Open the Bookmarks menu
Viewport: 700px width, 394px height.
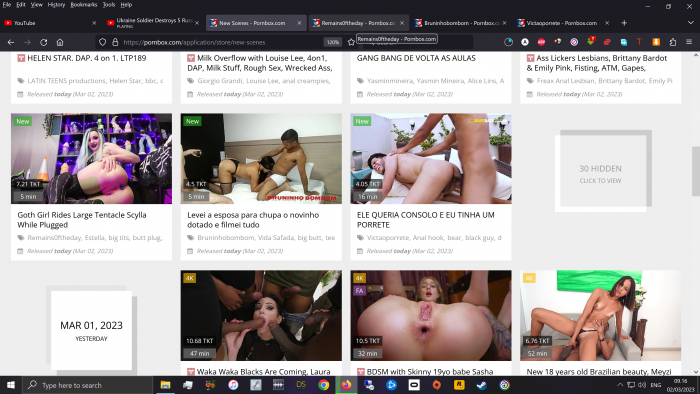(83, 4)
